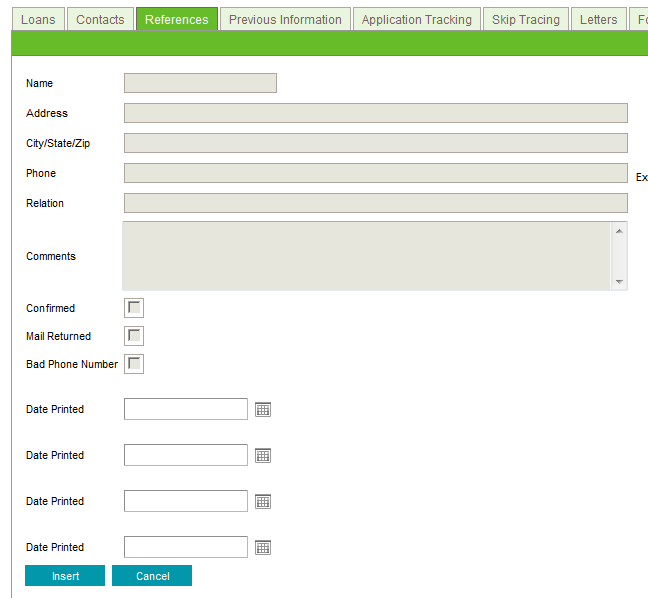Select the Application Tracking tab
The width and height of the screenshot is (648, 598).
416,19
